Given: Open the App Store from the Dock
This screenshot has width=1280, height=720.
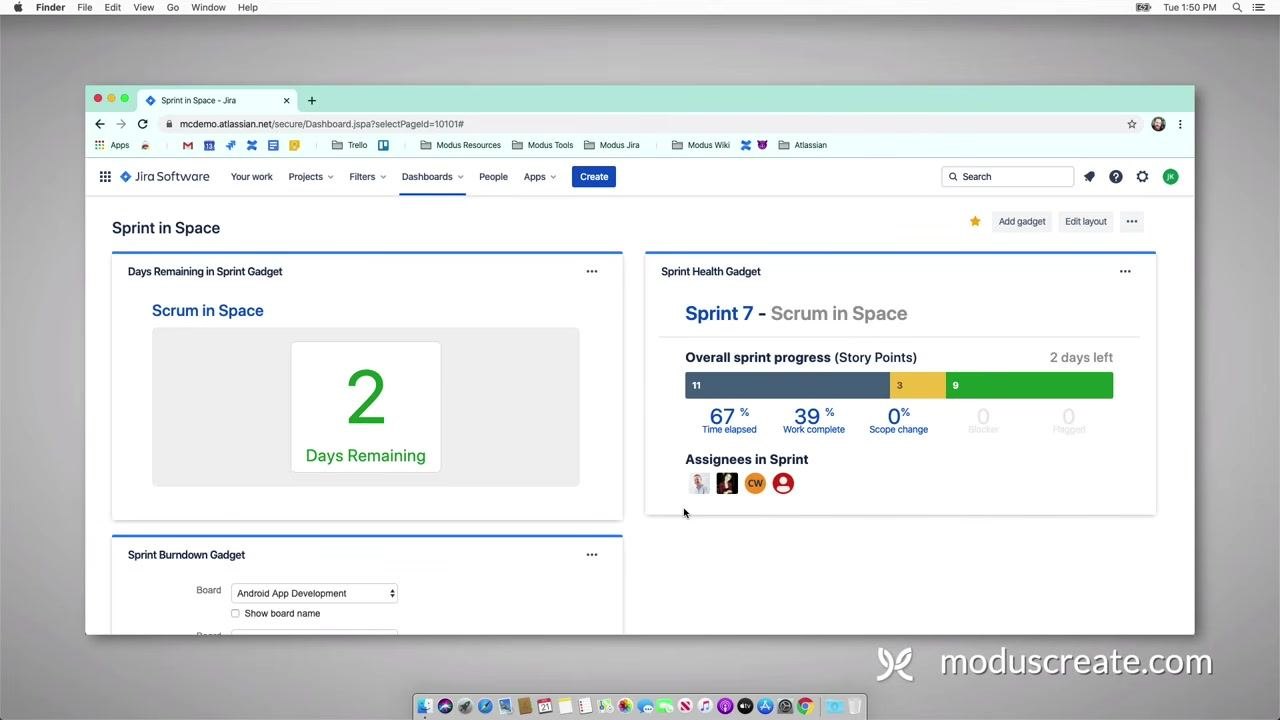Looking at the screenshot, I should [x=765, y=706].
